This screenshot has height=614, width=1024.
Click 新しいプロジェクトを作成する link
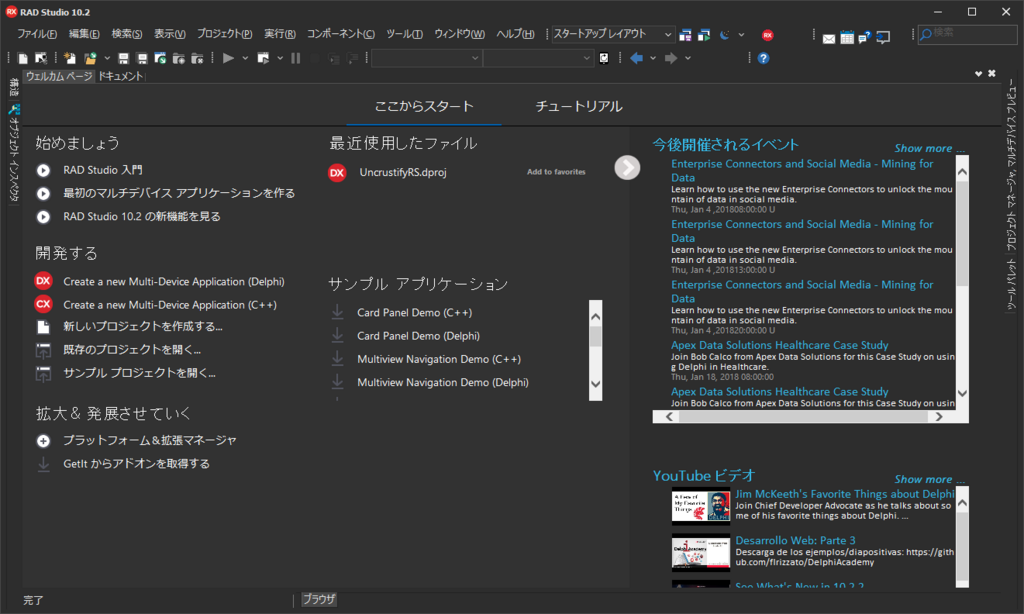(143, 326)
